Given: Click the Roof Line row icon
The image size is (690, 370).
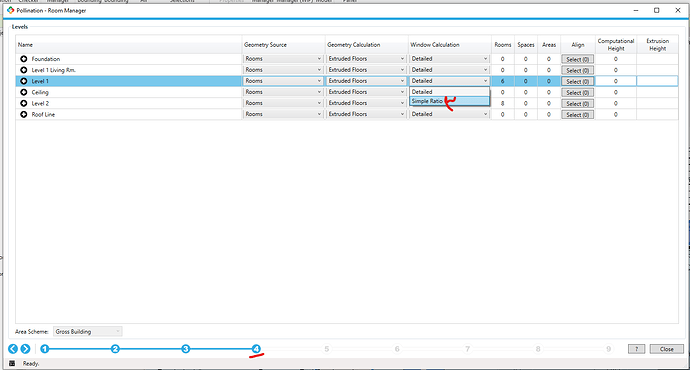Looking at the screenshot, I should point(24,114).
